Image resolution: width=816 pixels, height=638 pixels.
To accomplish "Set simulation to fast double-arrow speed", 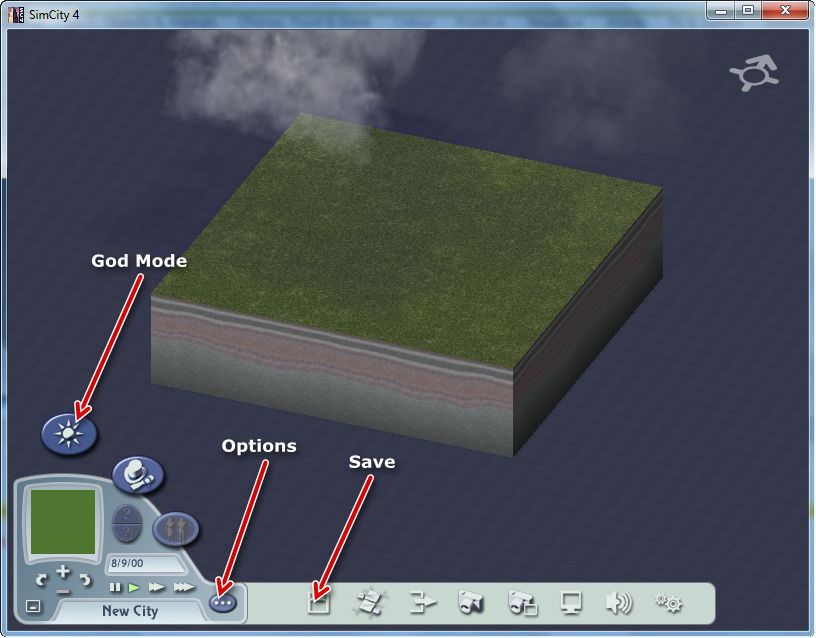I will (x=157, y=588).
